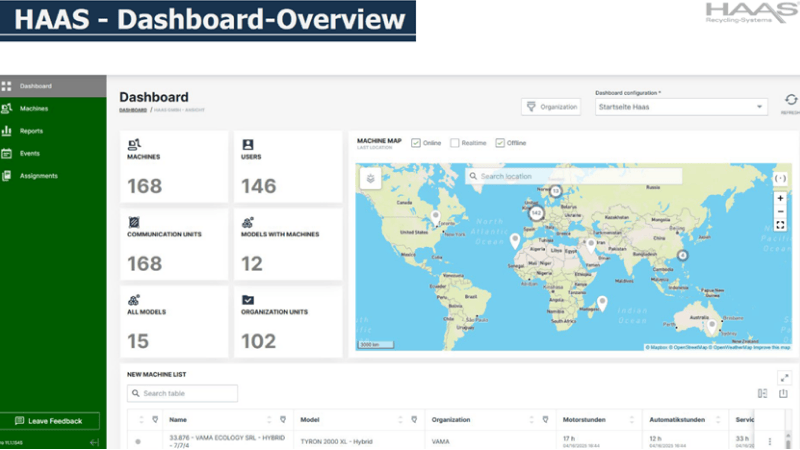Enable the Realtime checkbox
The height and width of the screenshot is (450, 800).
pos(454,143)
